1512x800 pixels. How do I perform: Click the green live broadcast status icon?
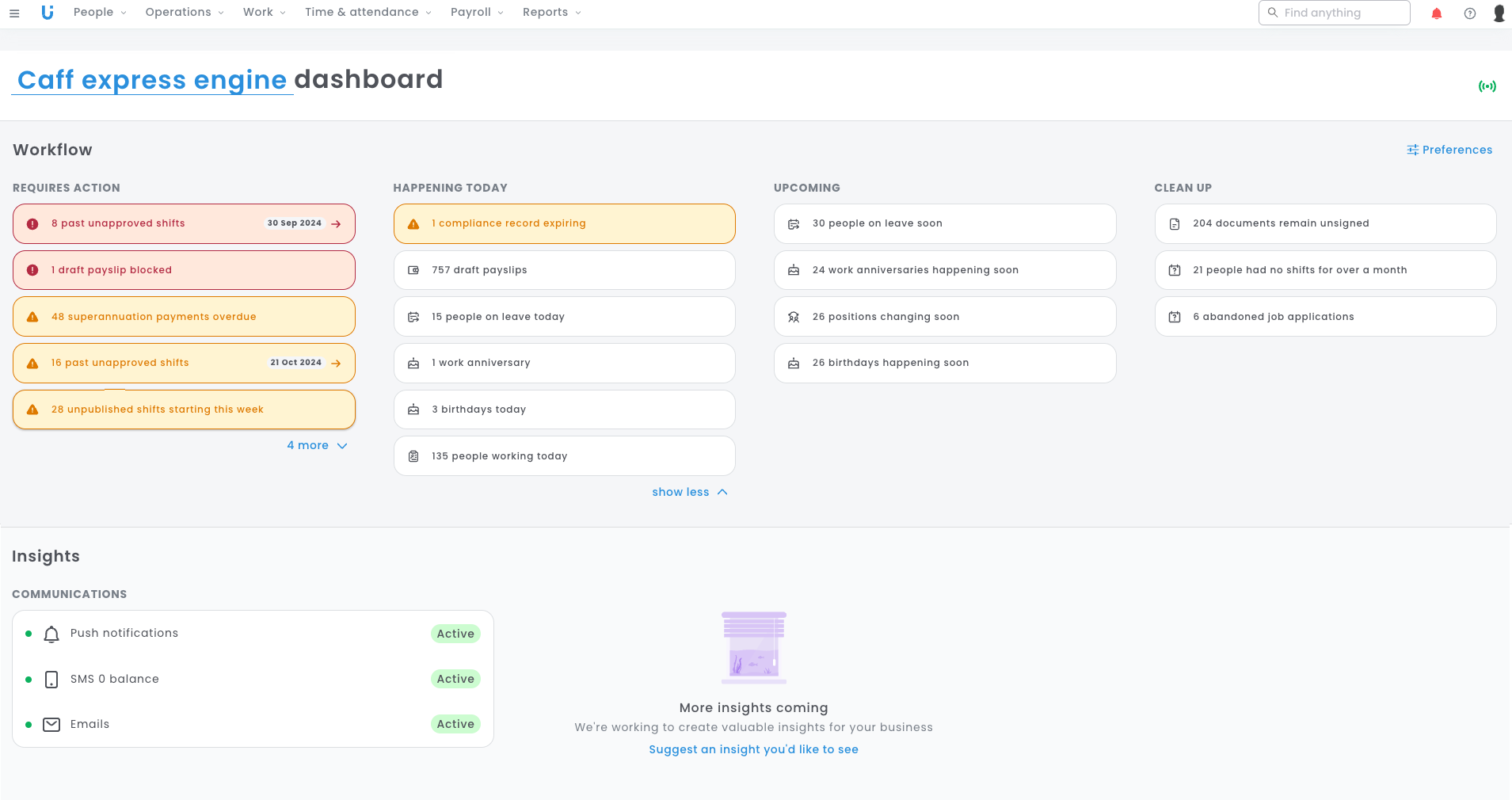point(1487,86)
